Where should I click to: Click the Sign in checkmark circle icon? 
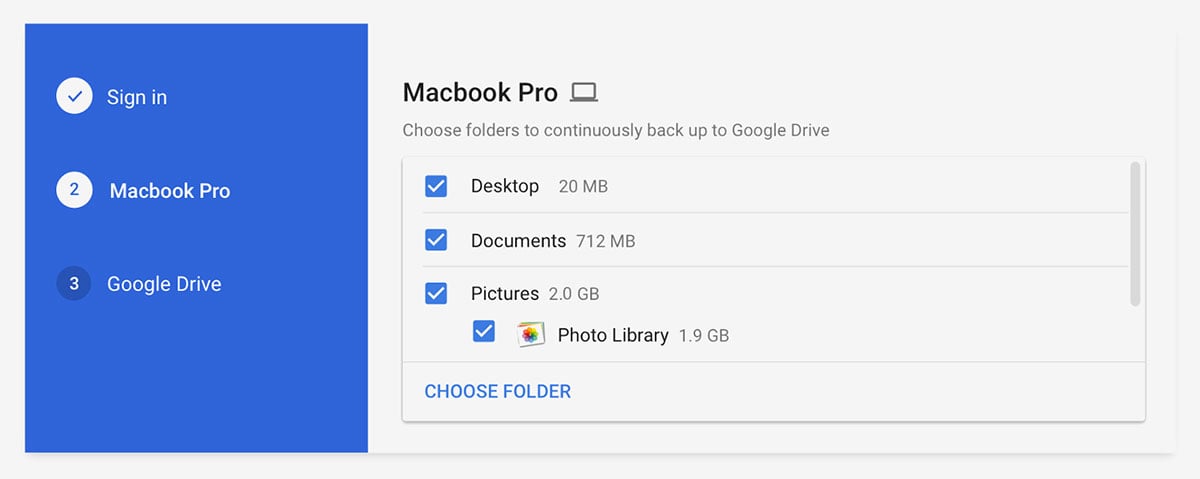coord(74,97)
